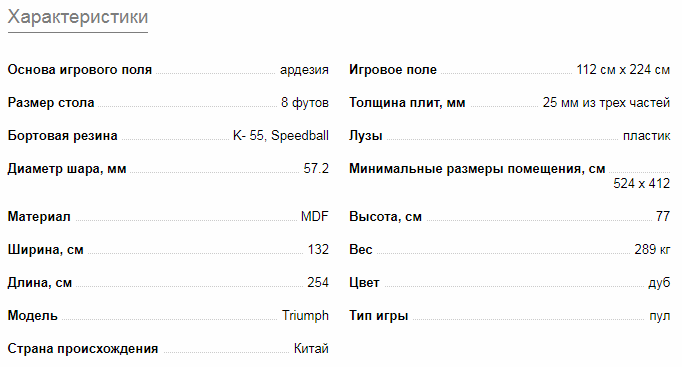Select the Игровое поле label
Viewport: 682px width, 367px height.
tap(393, 70)
